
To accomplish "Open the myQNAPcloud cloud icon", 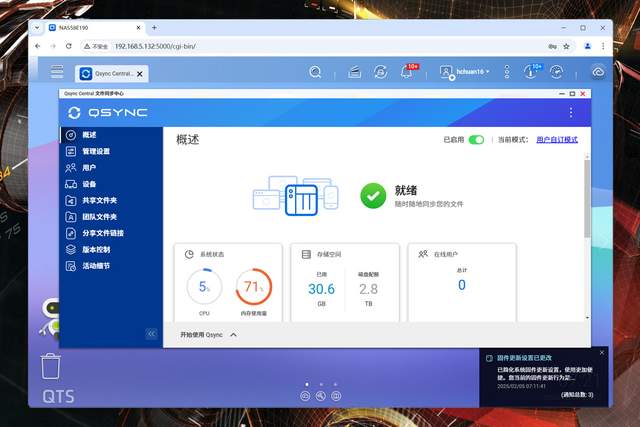I will pos(598,72).
